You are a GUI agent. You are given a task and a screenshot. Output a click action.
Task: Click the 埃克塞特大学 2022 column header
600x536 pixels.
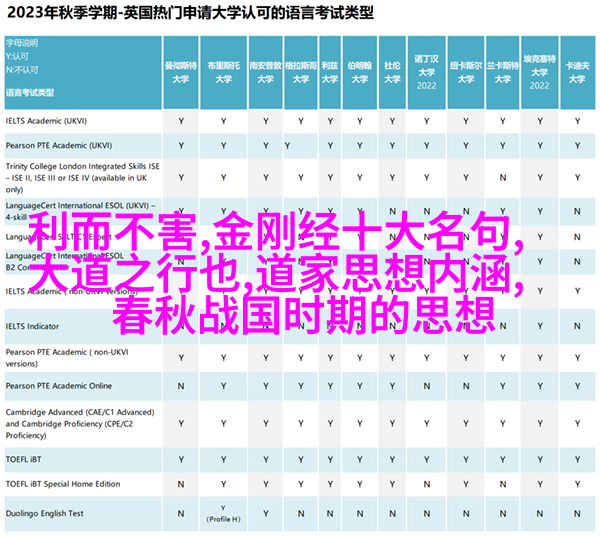click(540, 72)
